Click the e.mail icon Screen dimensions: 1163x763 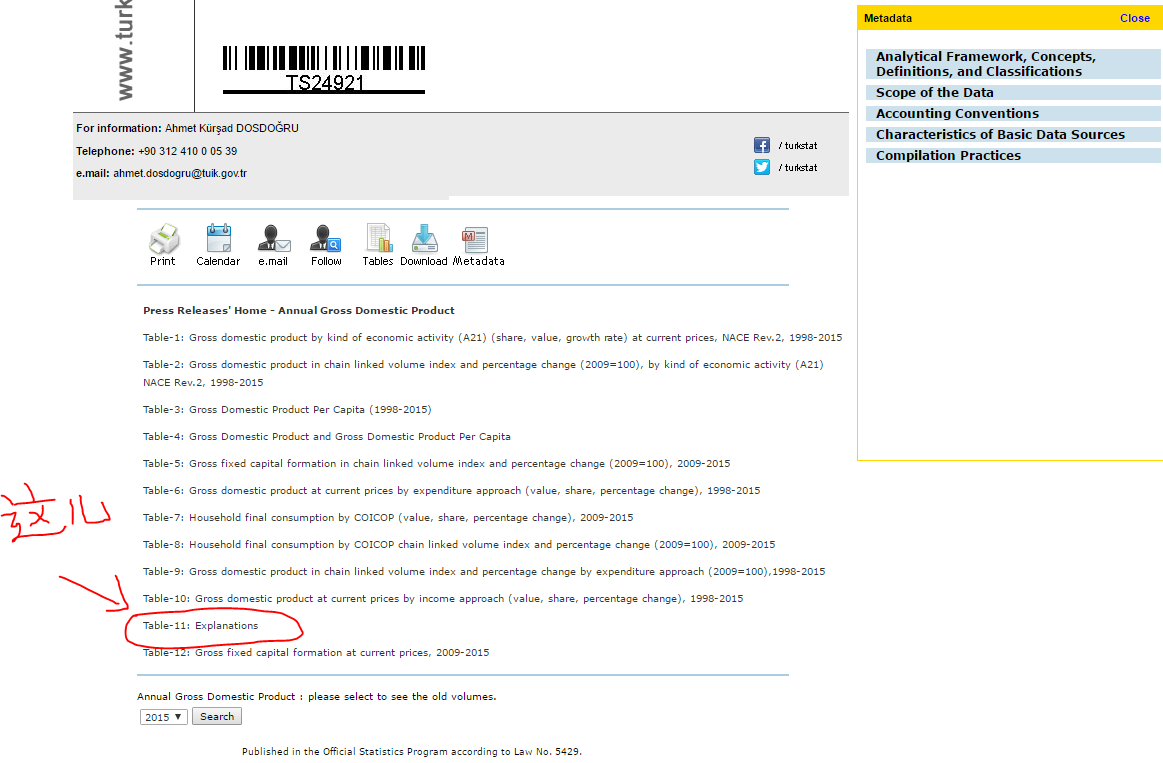coord(274,239)
